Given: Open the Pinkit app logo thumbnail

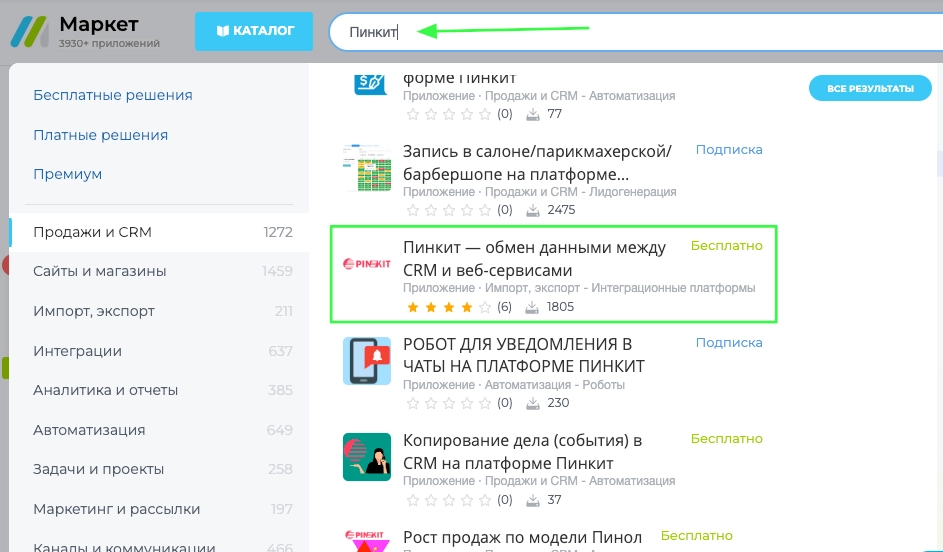Looking at the screenshot, I should tap(366, 265).
